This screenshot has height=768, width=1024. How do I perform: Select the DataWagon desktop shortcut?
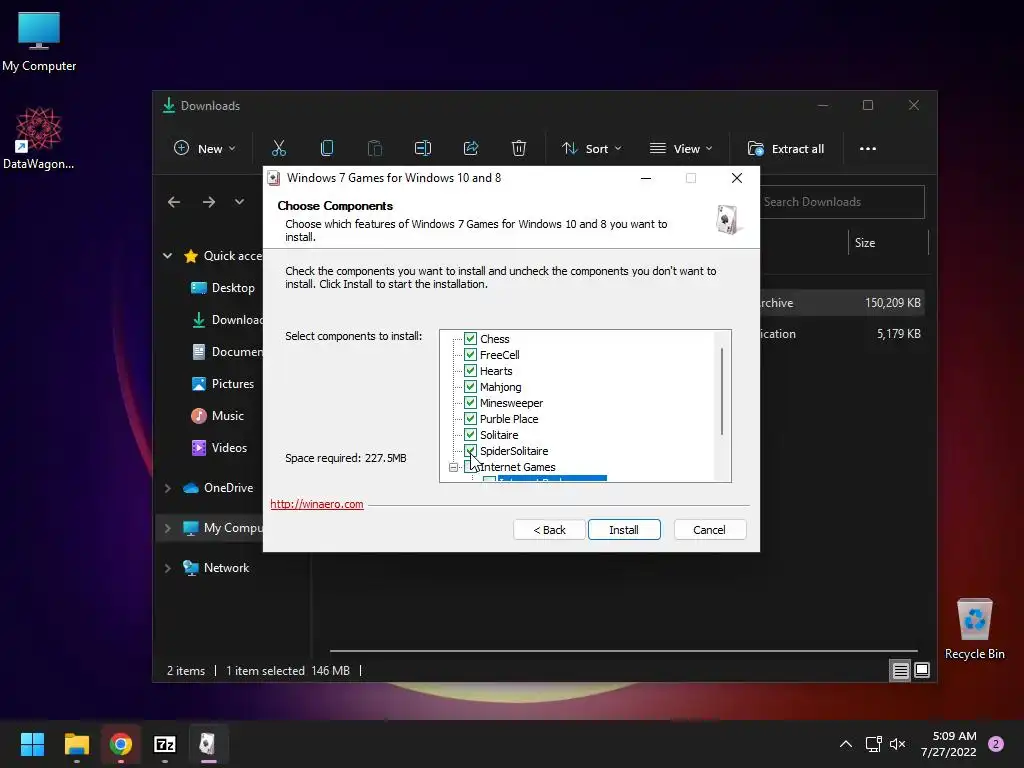click(x=38, y=139)
